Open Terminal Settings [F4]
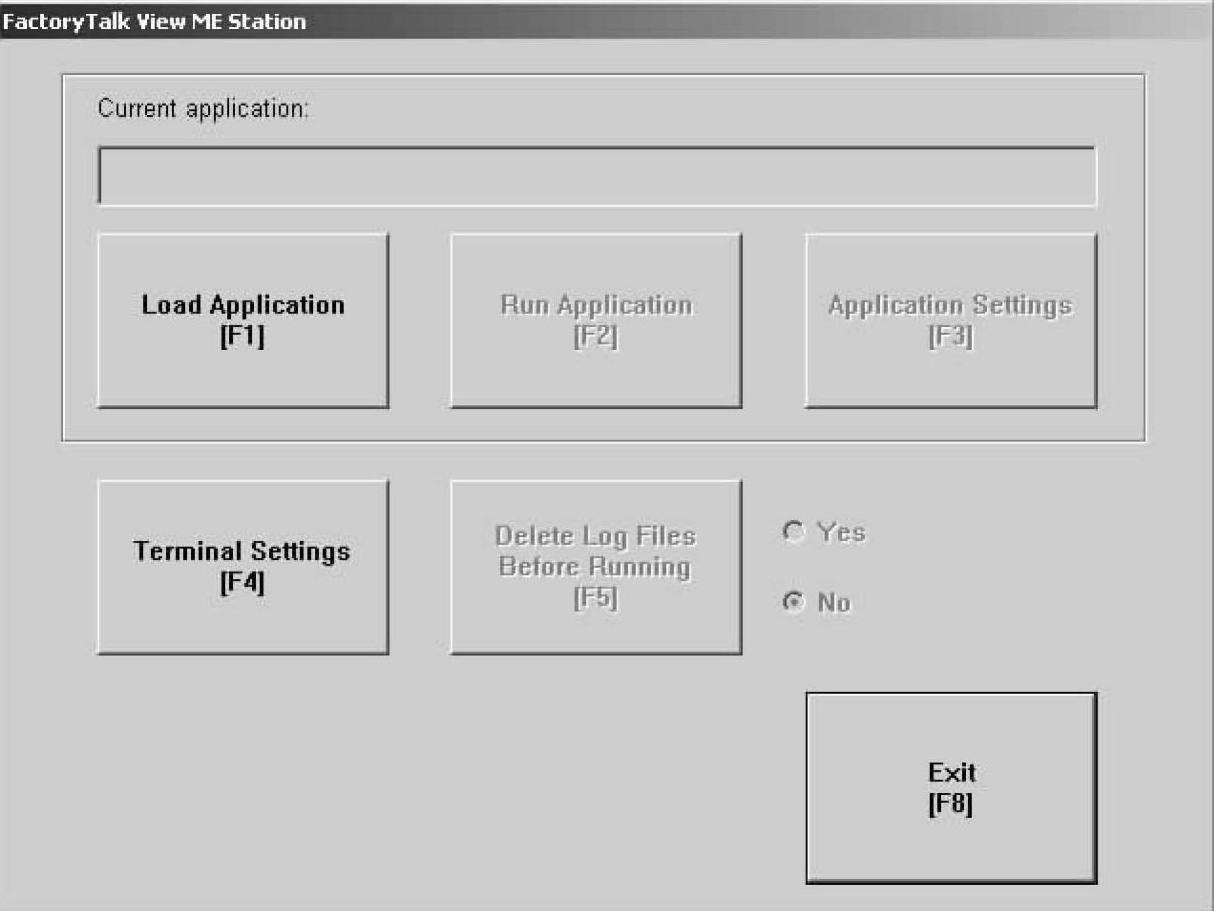The width and height of the screenshot is (1214, 911). point(243,567)
